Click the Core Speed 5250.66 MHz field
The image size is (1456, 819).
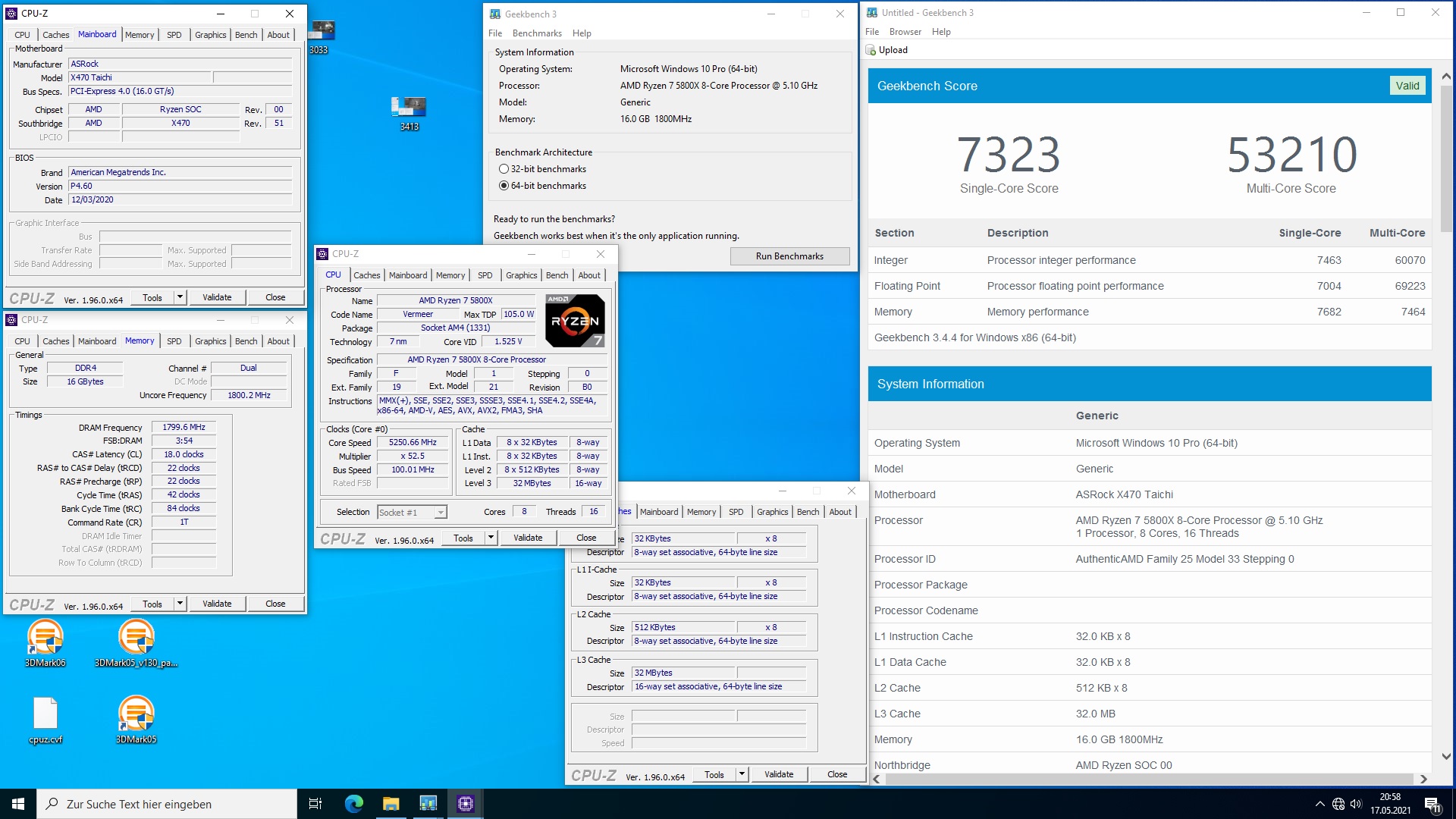413,443
